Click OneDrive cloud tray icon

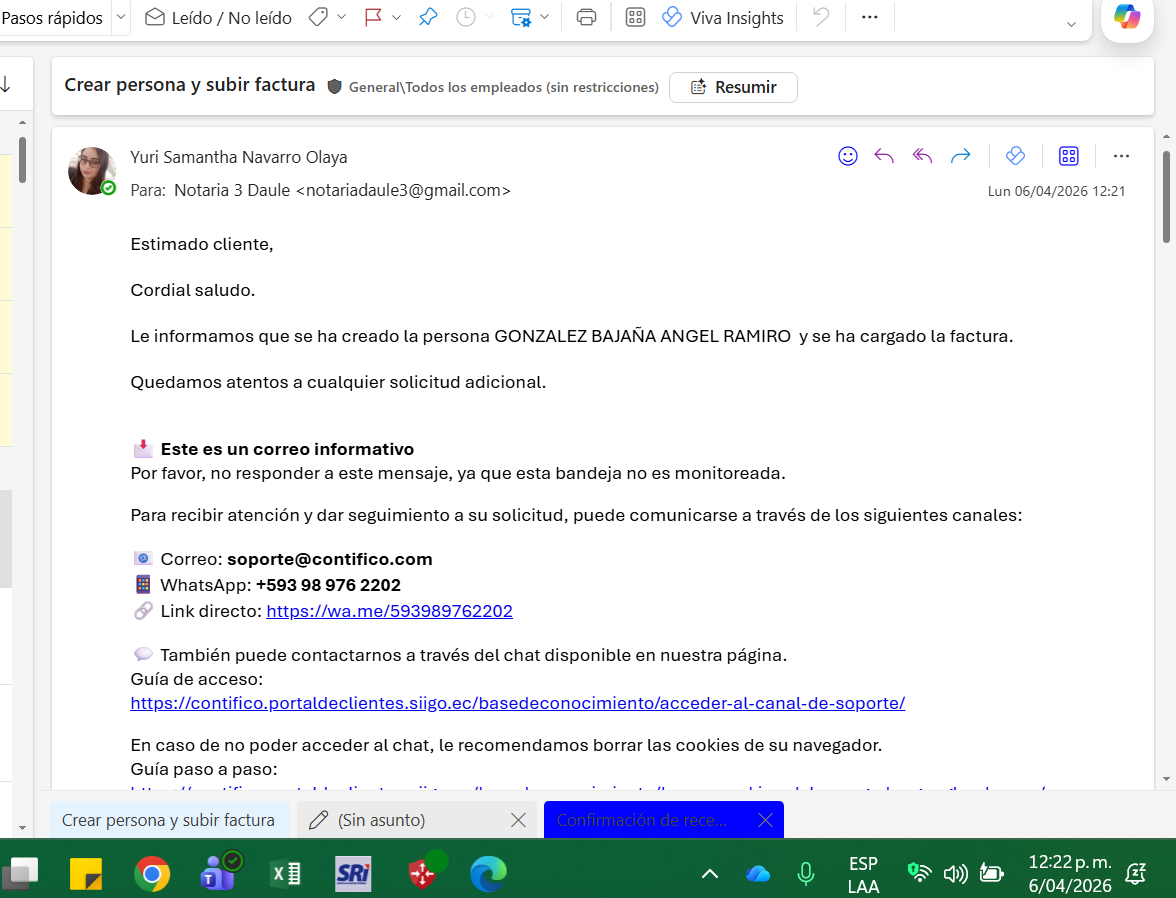pyautogui.click(x=758, y=874)
